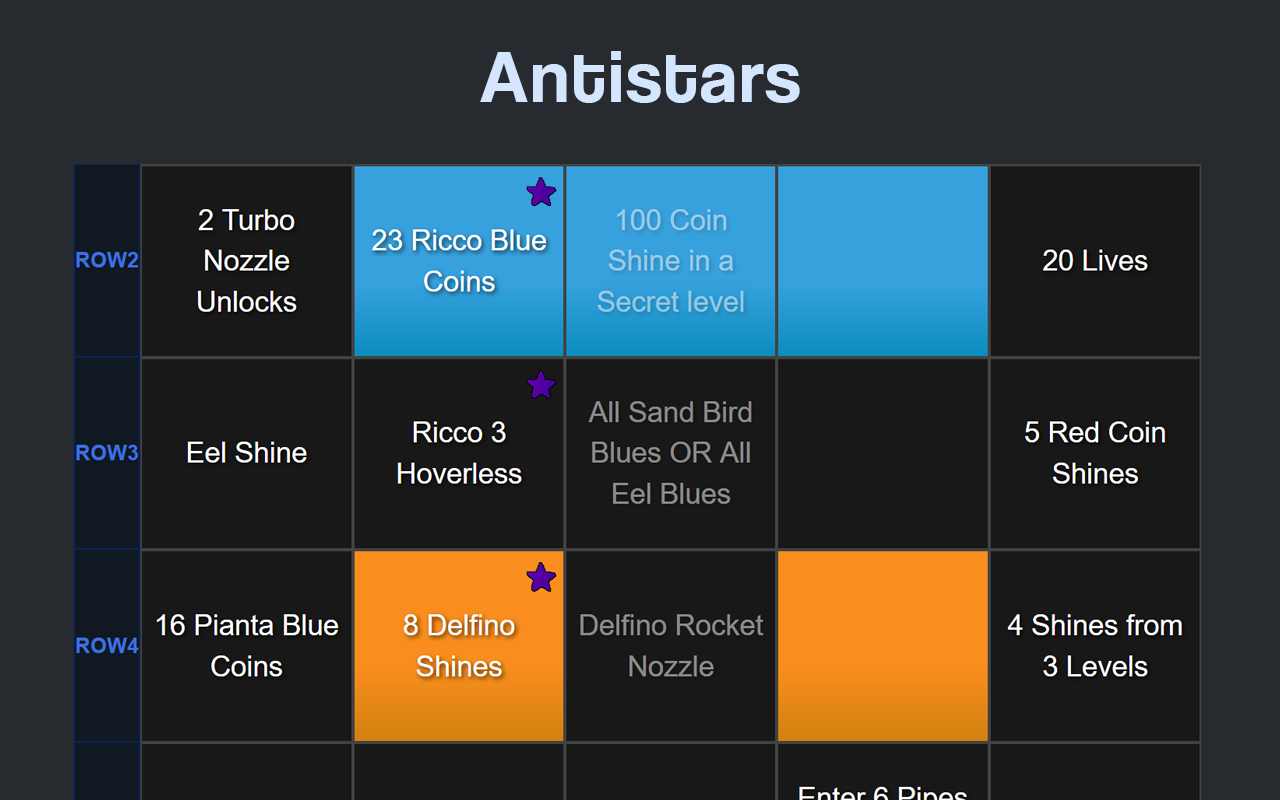Select the "16 Pianta Blue Coins" cell
Screen dimensions: 1280x800
[x=246, y=645]
